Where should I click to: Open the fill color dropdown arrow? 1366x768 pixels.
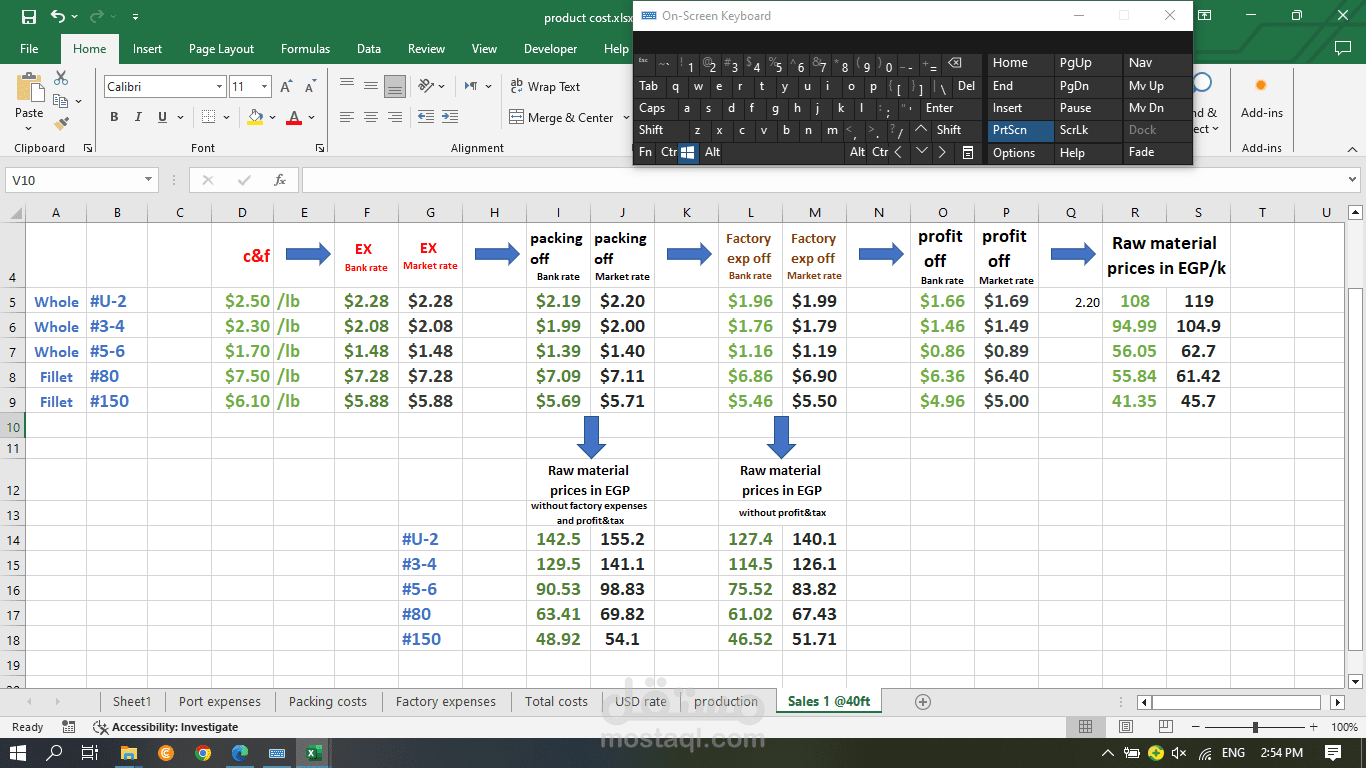tap(273, 117)
